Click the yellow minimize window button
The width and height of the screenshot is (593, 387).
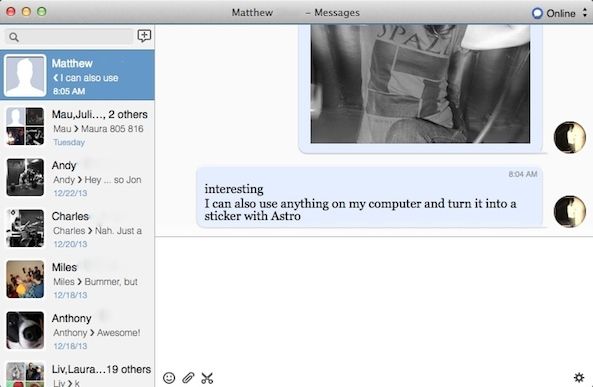point(26,12)
